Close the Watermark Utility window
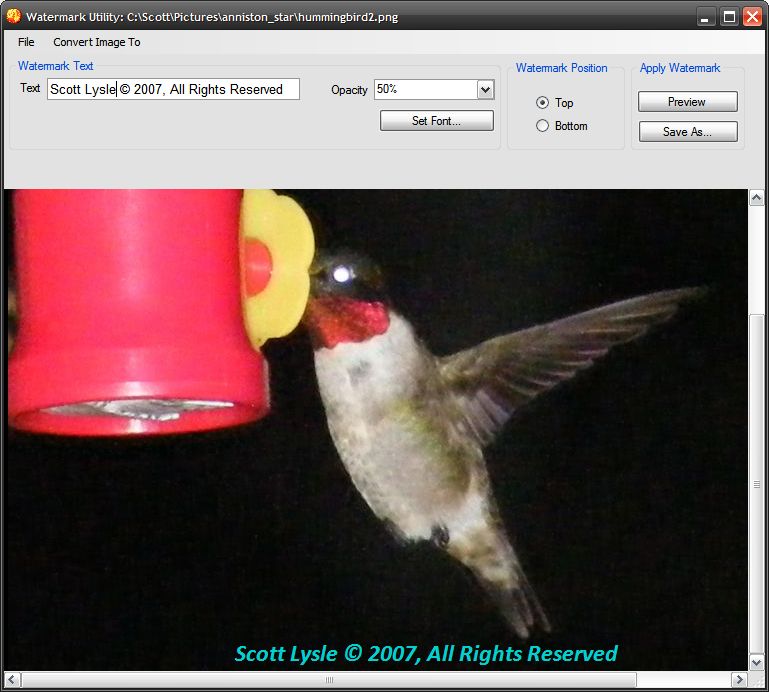This screenshot has width=769, height=692. 752,17
